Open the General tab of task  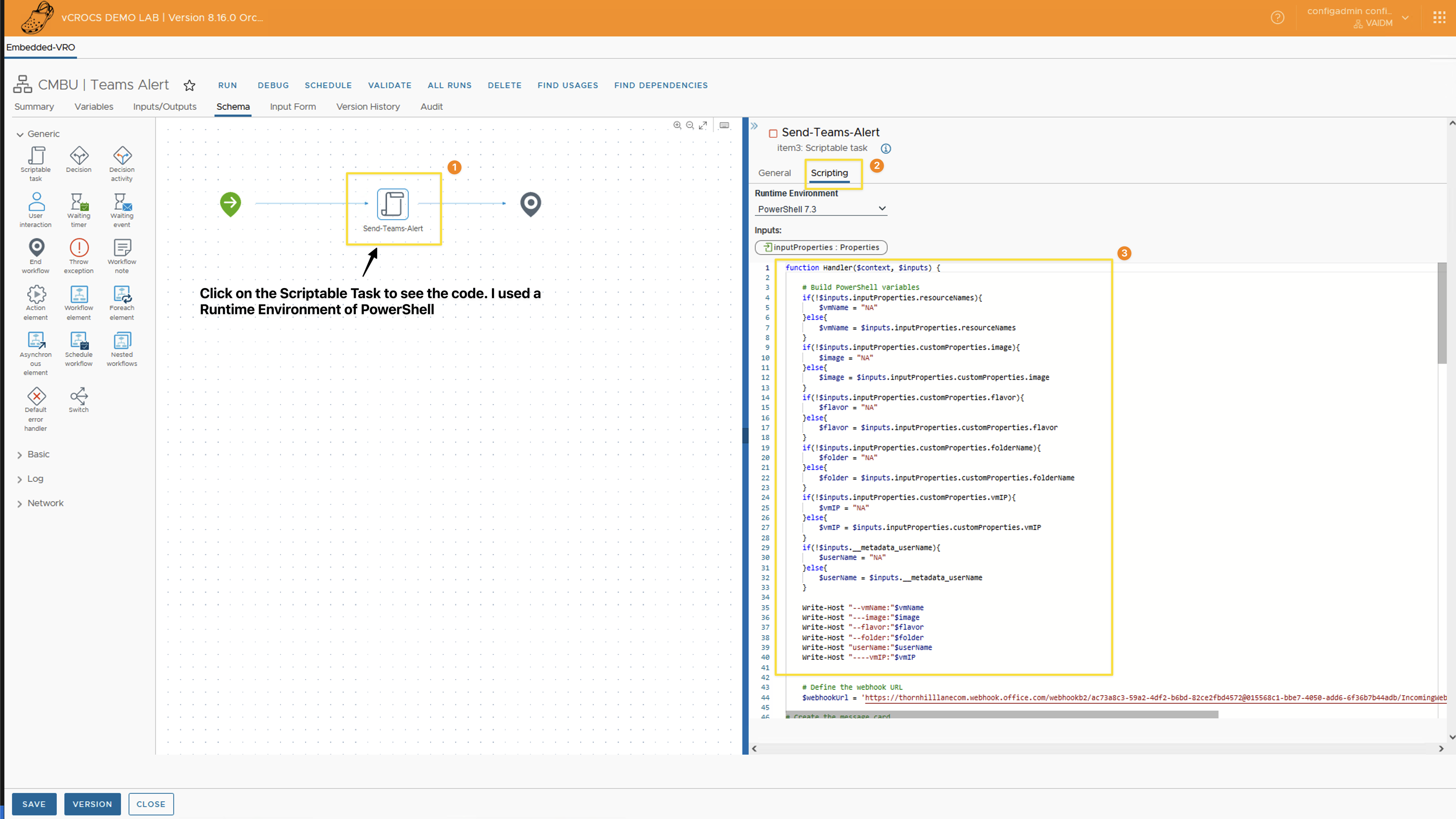pos(774,173)
